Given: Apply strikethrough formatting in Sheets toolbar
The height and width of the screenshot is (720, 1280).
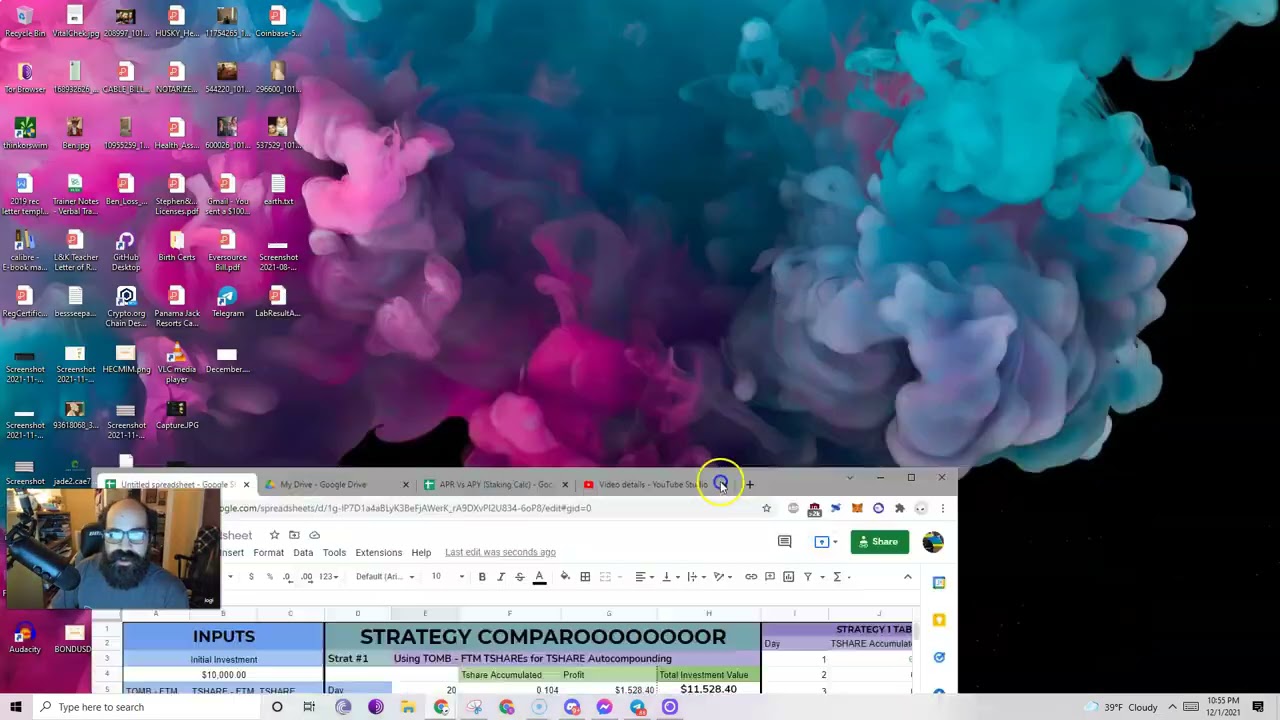Looking at the screenshot, I should [x=519, y=576].
